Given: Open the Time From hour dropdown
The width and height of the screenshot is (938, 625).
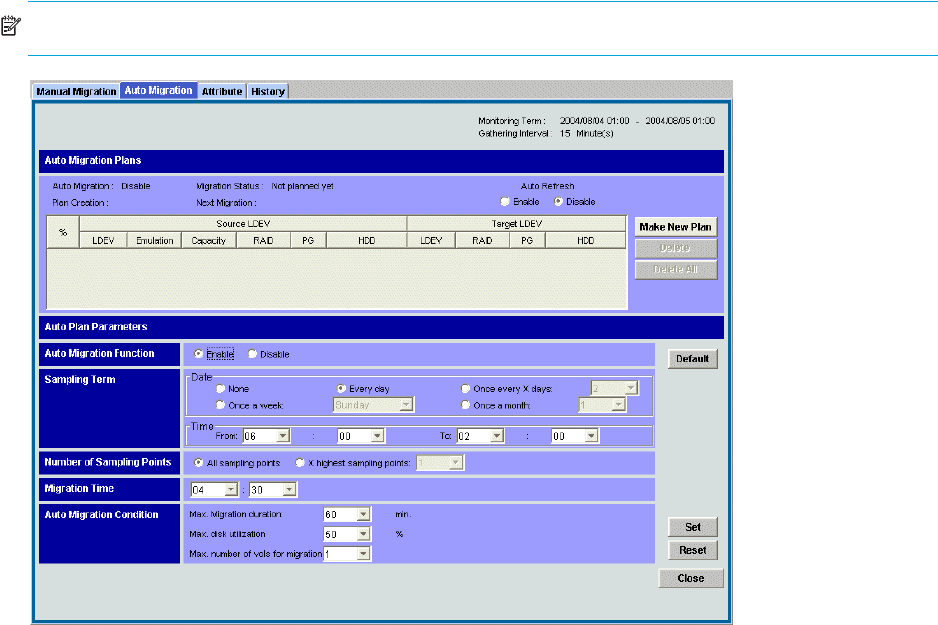Looking at the screenshot, I should tap(282, 436).
